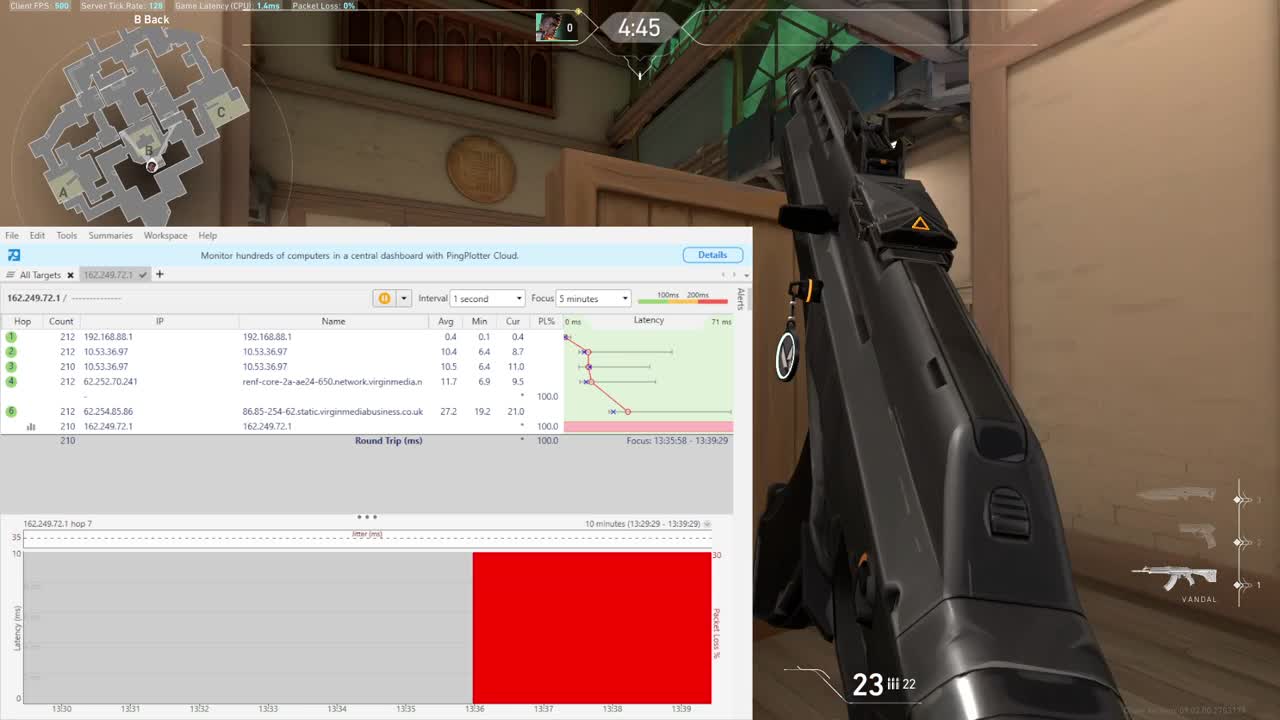This screenshot has width=1280, height=720.
Task: Click the 100ms/200ms latency color scale
Action: coord(683,298)
